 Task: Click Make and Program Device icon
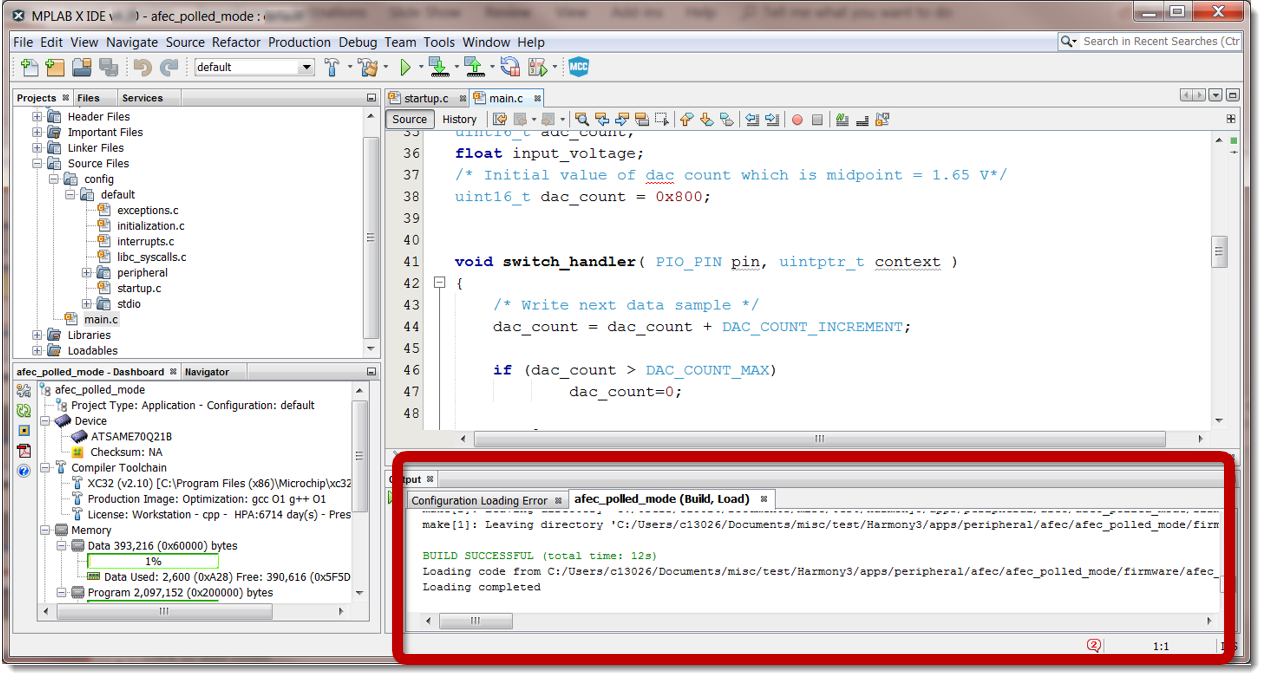point(439,67)
